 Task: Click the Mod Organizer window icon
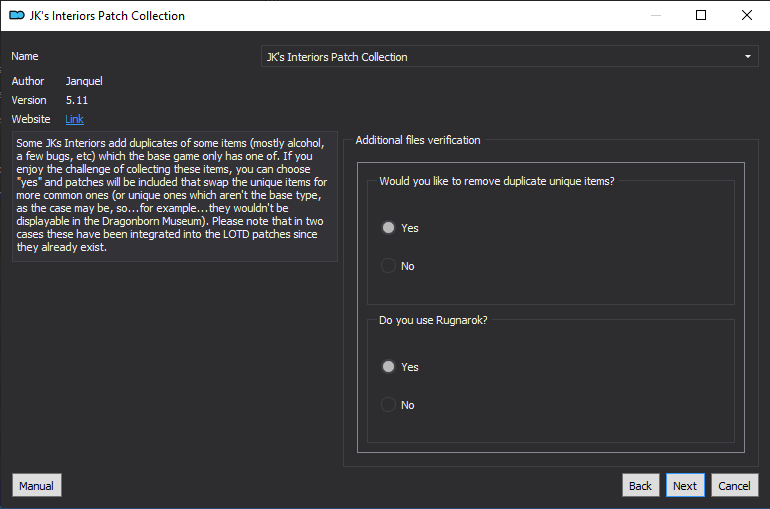pyautogui.click(x=17, y=15)
